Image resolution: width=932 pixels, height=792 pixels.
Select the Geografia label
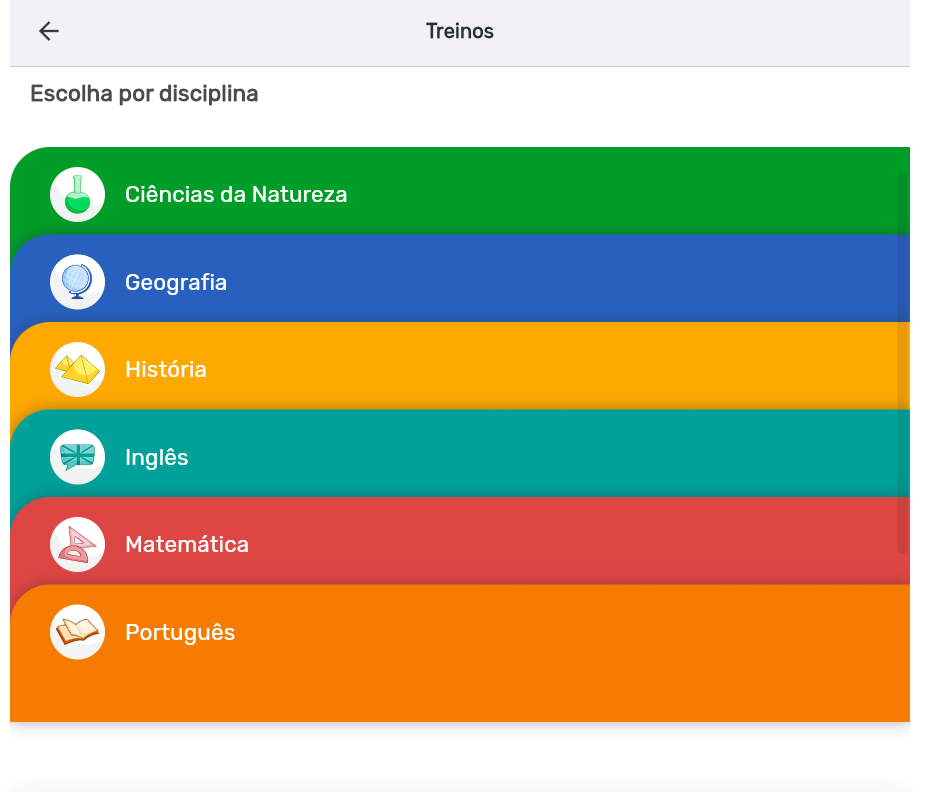pos(176,282)
